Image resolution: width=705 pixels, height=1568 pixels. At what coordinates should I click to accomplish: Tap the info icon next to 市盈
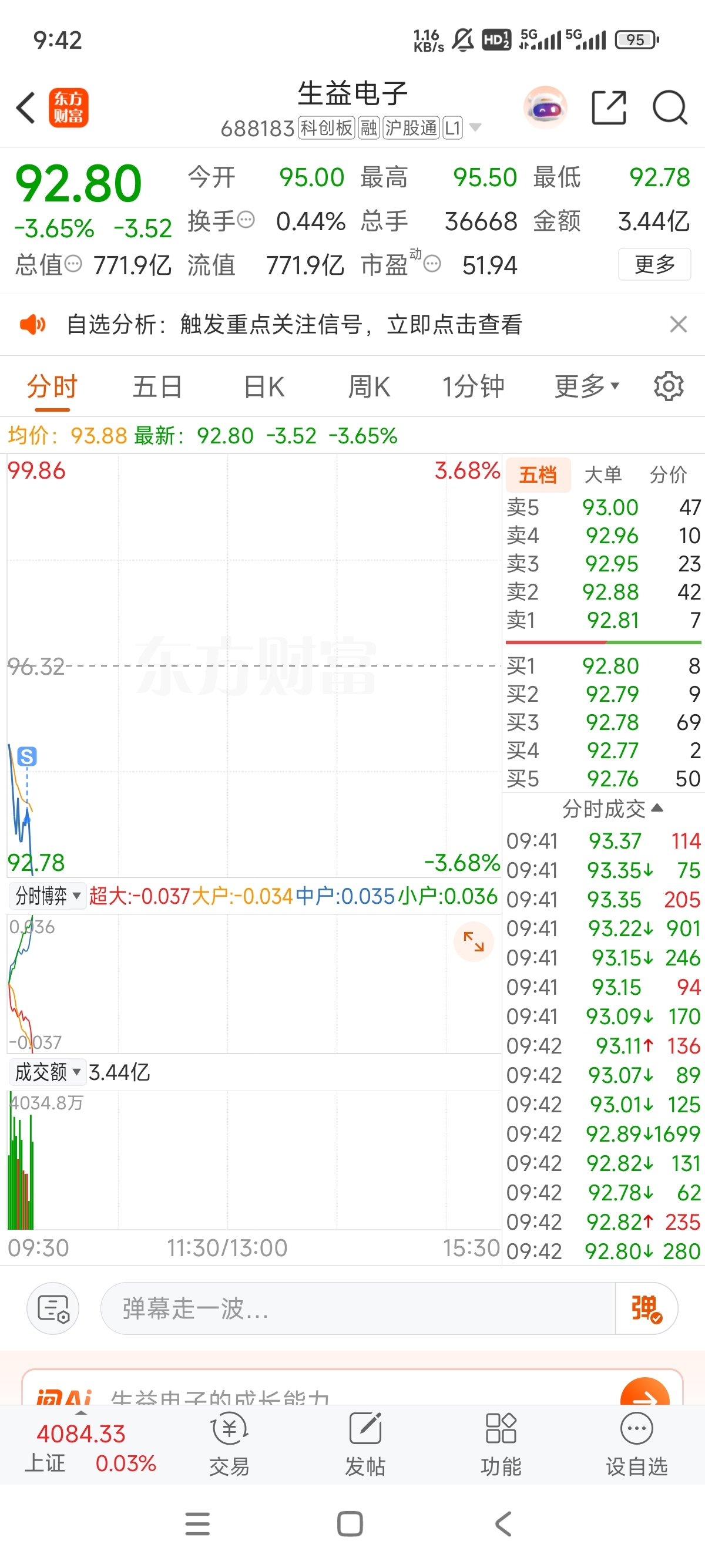432,264
